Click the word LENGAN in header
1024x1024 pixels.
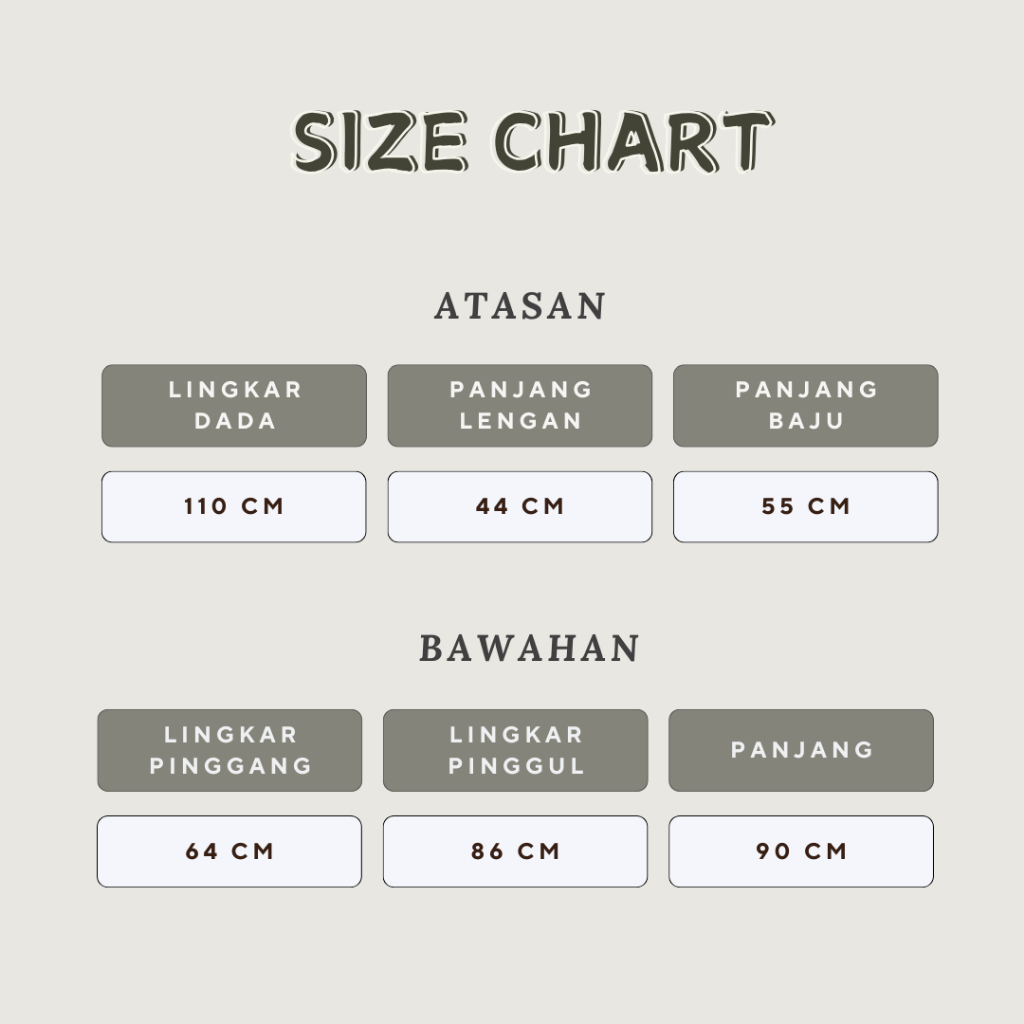[x=520, y=421]
